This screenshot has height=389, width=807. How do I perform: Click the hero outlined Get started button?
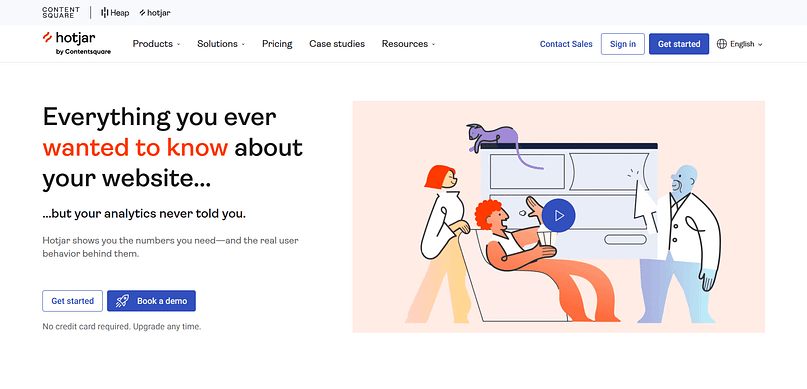click(x=73, y=301)
